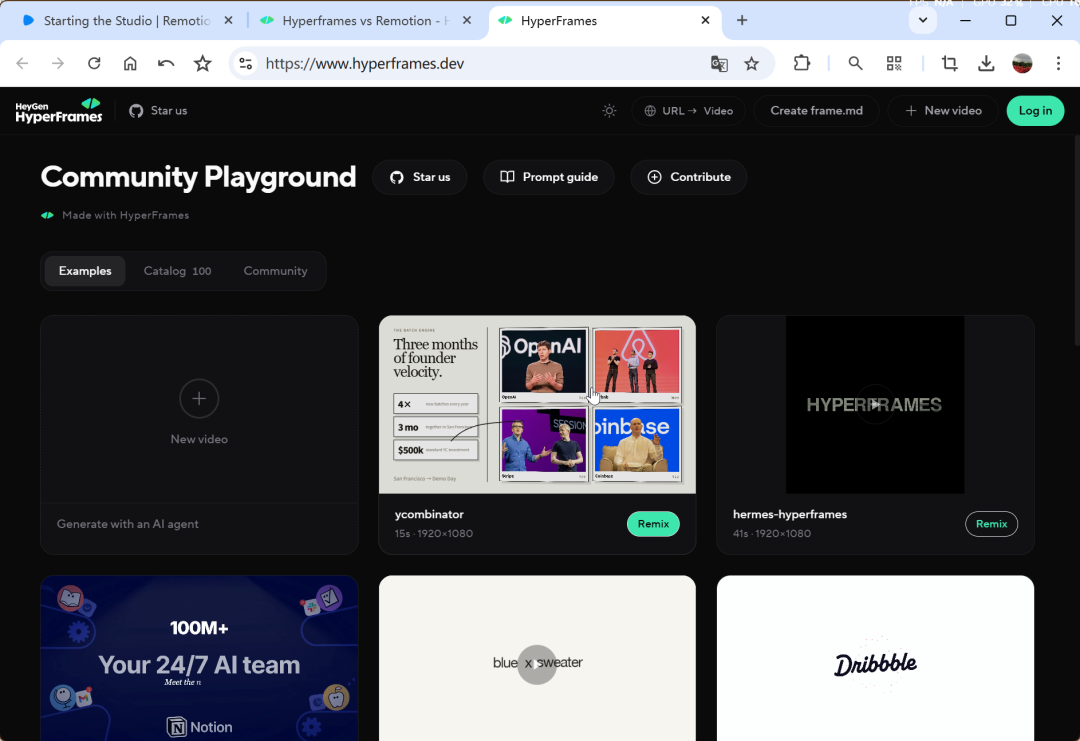Click the hermes-hyperframes title text

790,514
